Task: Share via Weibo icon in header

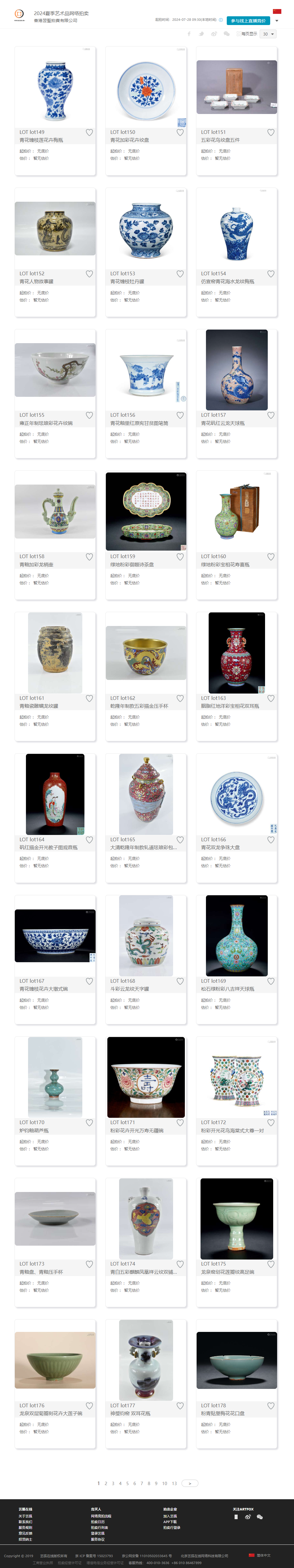Action: click(x=214, y=34)
